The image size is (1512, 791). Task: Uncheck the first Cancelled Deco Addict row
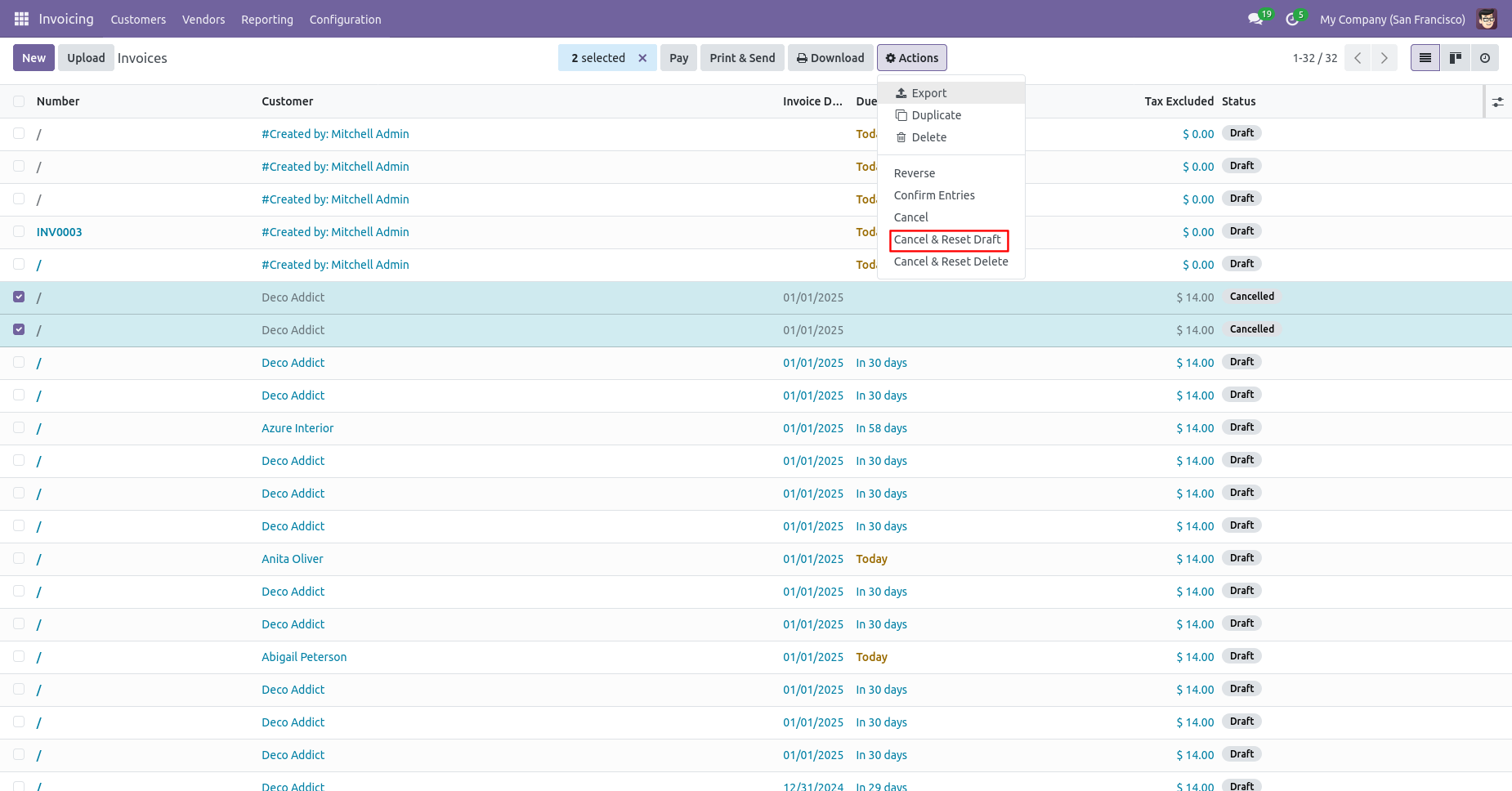(x=19, y=297)
